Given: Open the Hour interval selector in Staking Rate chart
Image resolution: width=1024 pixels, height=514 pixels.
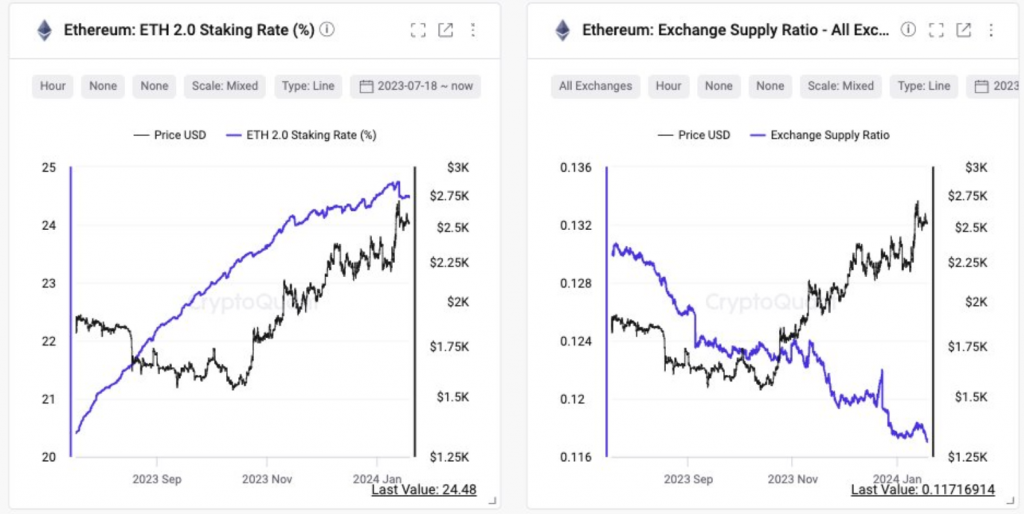Looking at the screenshot, I should (x=53, y=86).
